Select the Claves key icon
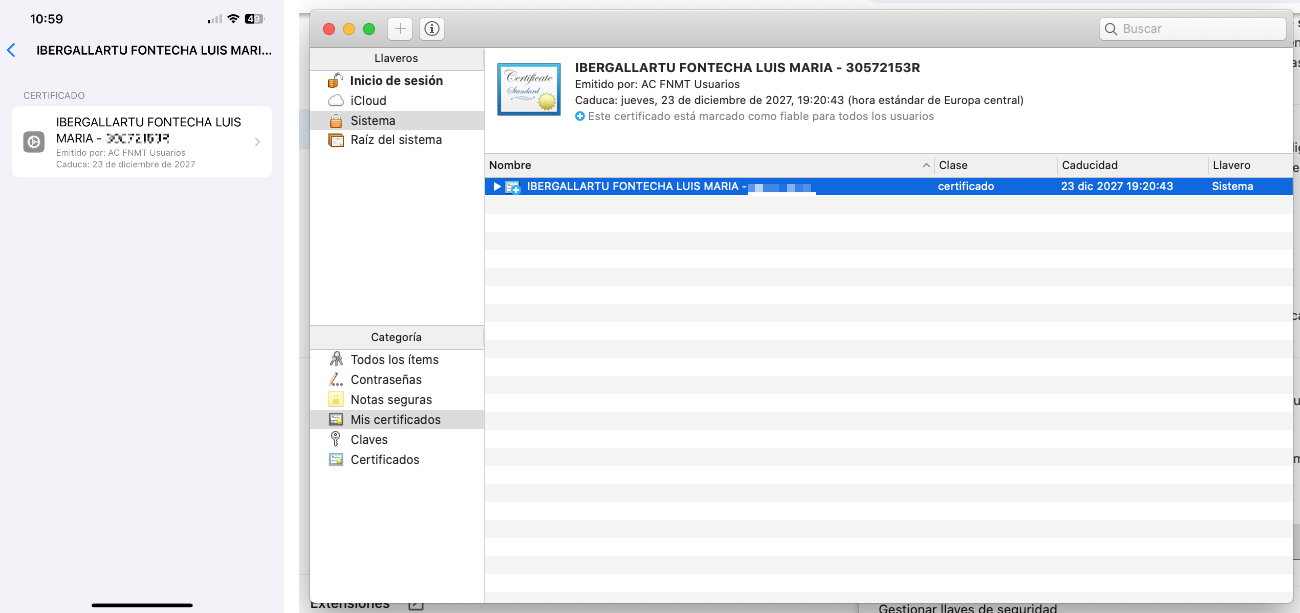The width and height of the screenshot is (1300, 613). coord(336,440)
